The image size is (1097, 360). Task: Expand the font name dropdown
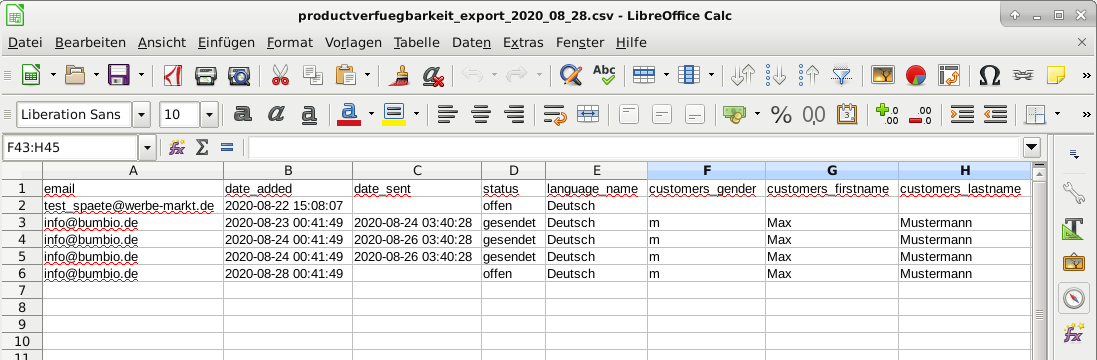[142, 115]
